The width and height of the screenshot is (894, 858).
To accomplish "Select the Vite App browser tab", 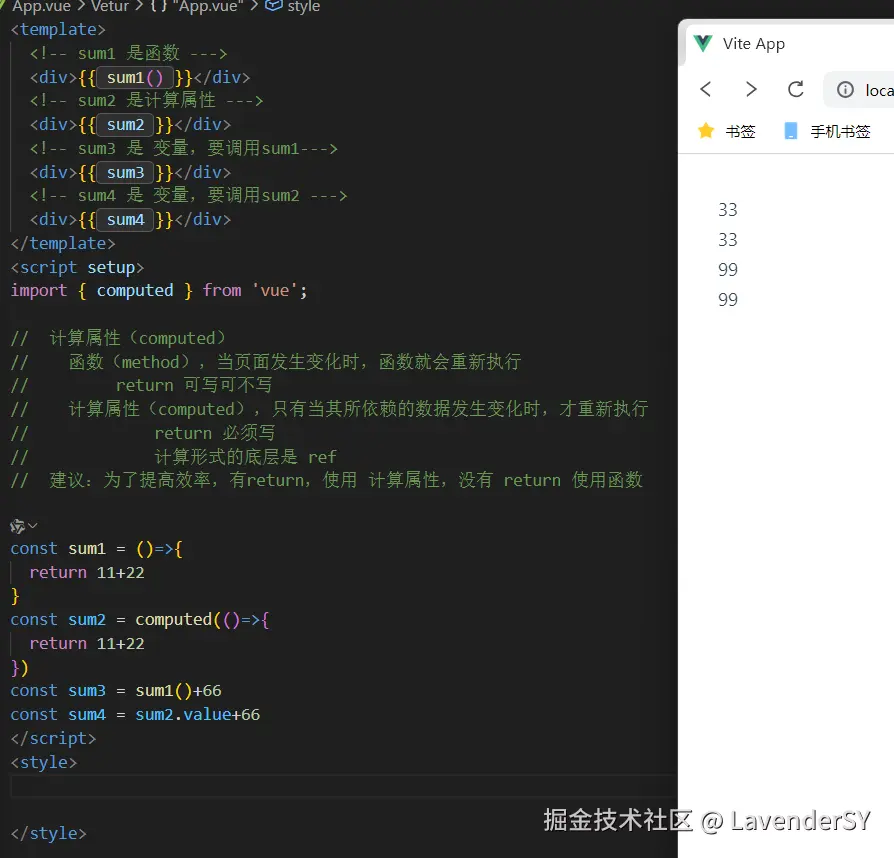I will click(753, 44).
